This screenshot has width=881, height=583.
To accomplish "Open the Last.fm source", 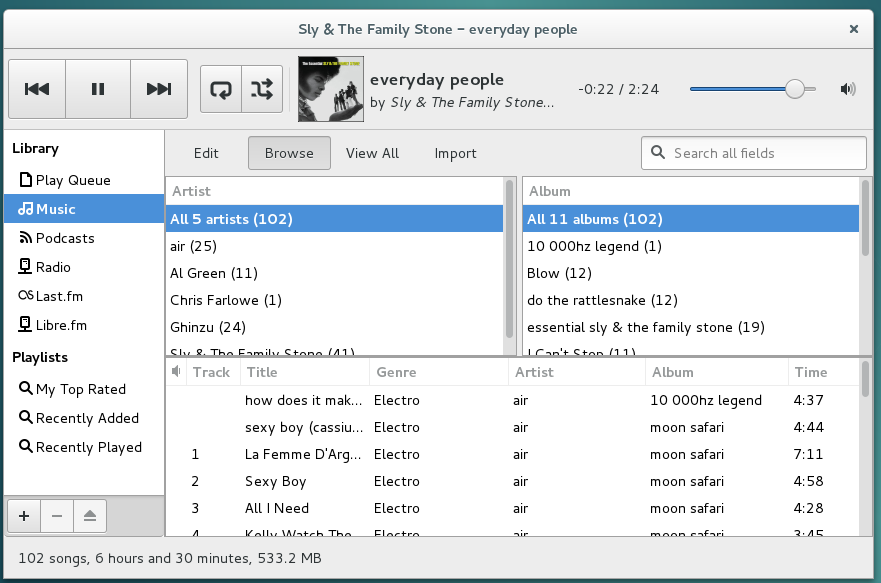I will pos(84,296).
